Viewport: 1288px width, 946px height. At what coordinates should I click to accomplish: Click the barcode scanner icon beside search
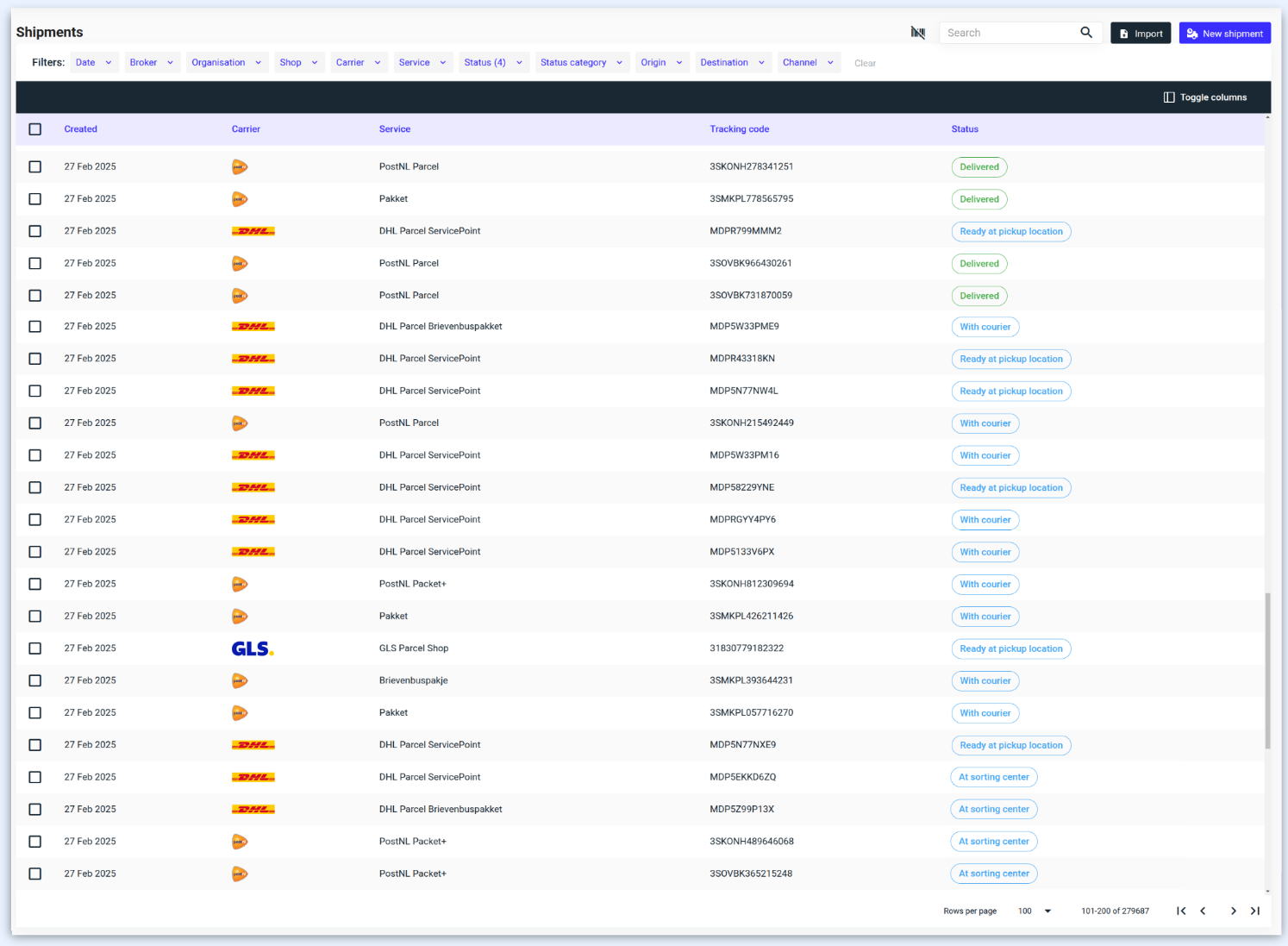coord(917,32)
